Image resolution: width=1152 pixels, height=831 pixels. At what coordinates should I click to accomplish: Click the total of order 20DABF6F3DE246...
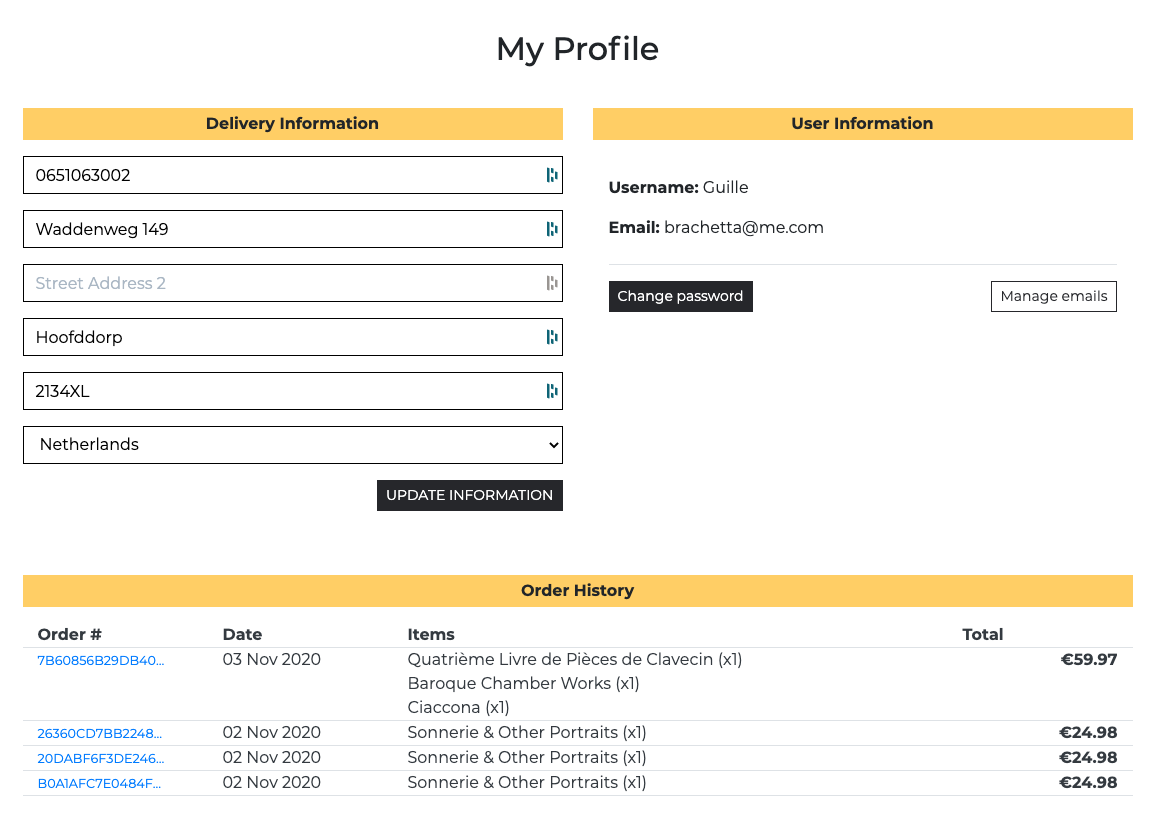(1088, 758)
